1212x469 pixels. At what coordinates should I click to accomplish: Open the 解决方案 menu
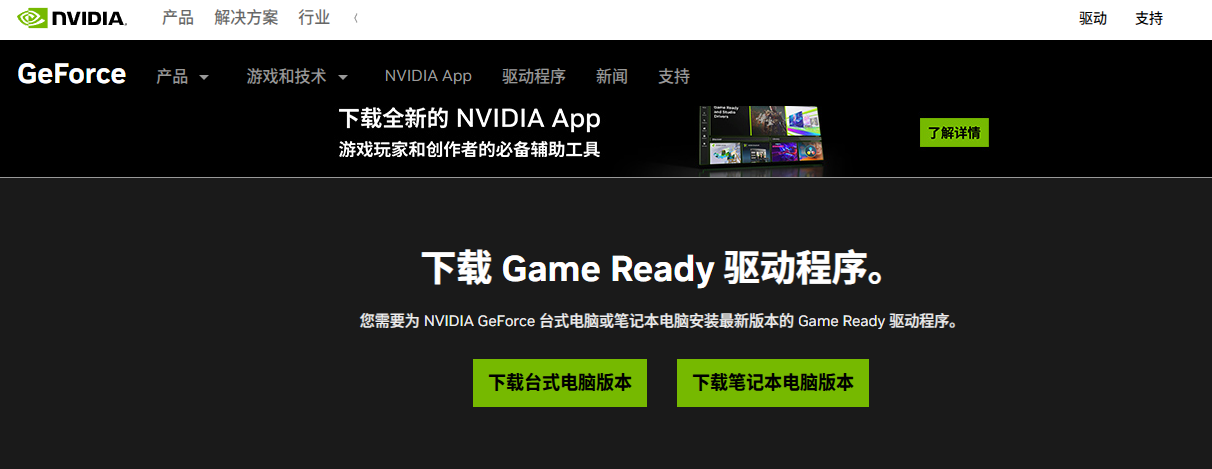pyautogui.click(x=246, y=18)
